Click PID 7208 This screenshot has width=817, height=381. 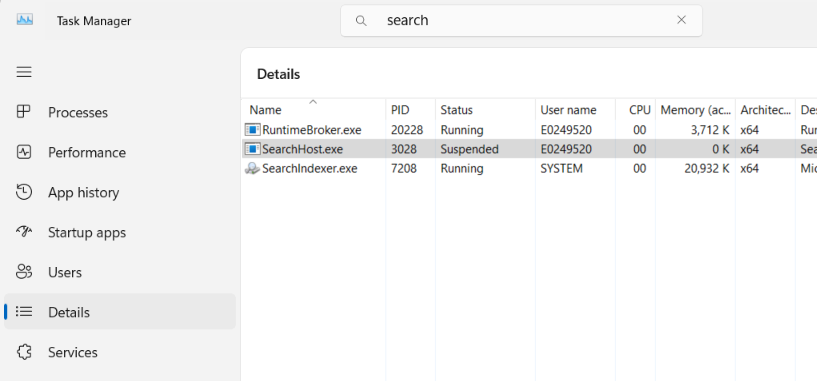pos(404,168)
